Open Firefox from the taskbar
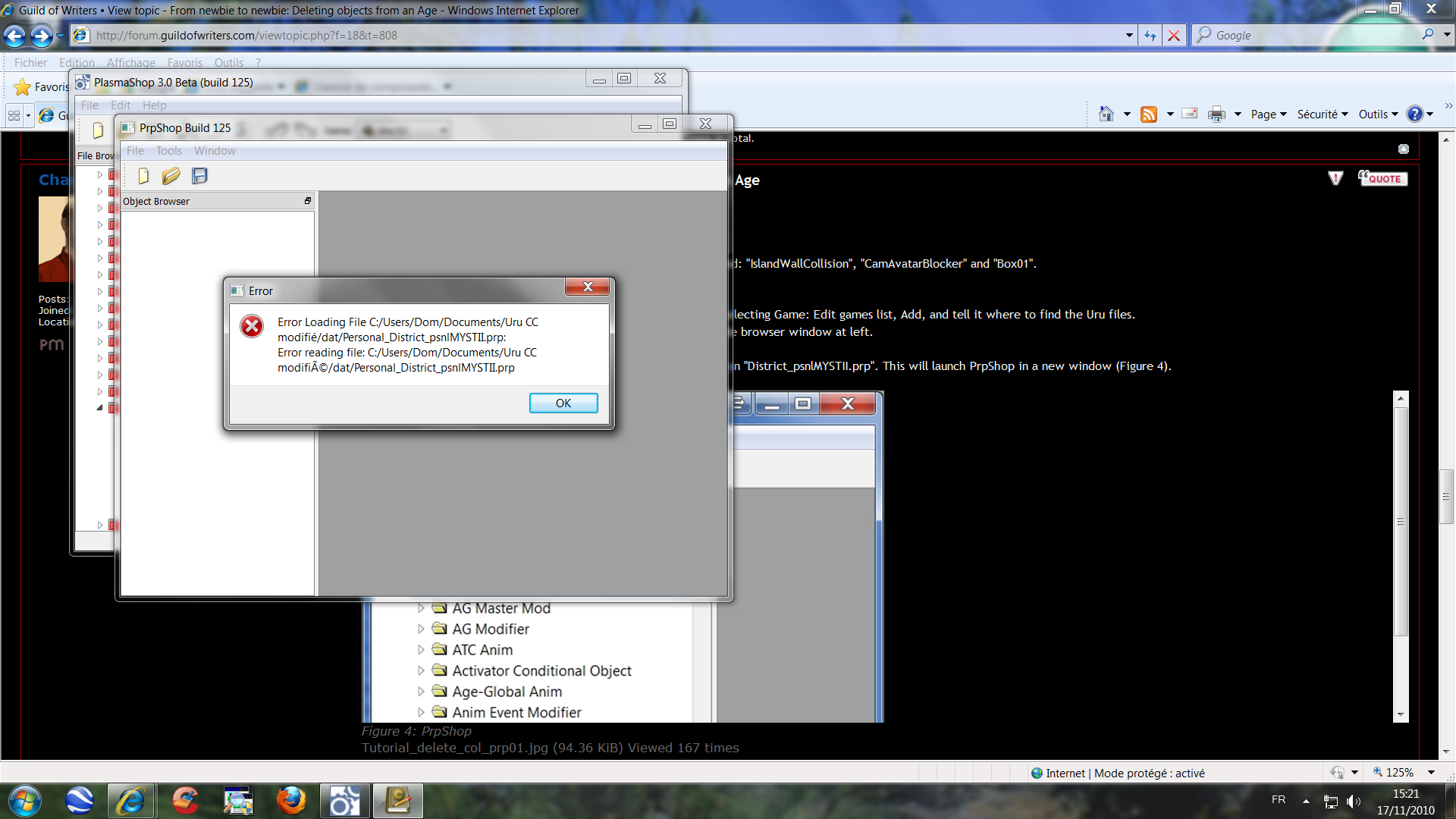Viewport: 1456px width, 819px height. pyautogui.click(x=291, y=801)
